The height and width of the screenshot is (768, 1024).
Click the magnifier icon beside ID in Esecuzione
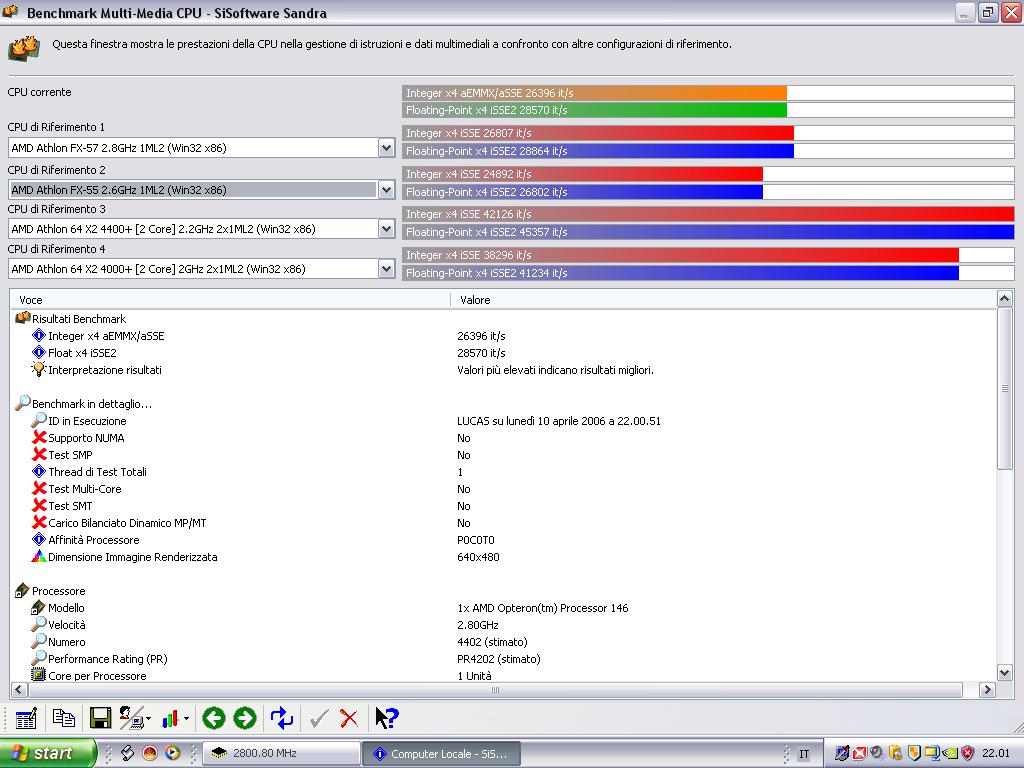pos(39,420)
